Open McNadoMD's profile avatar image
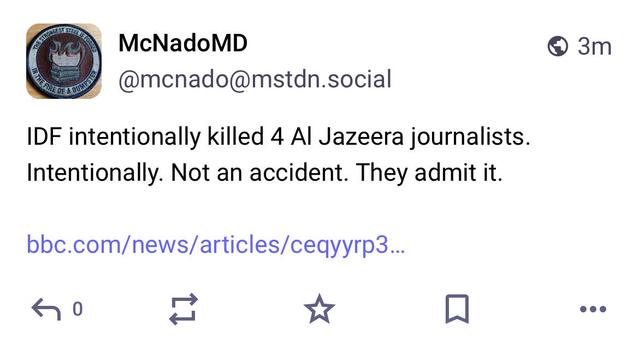639x361 pixels. coord(64,61)
